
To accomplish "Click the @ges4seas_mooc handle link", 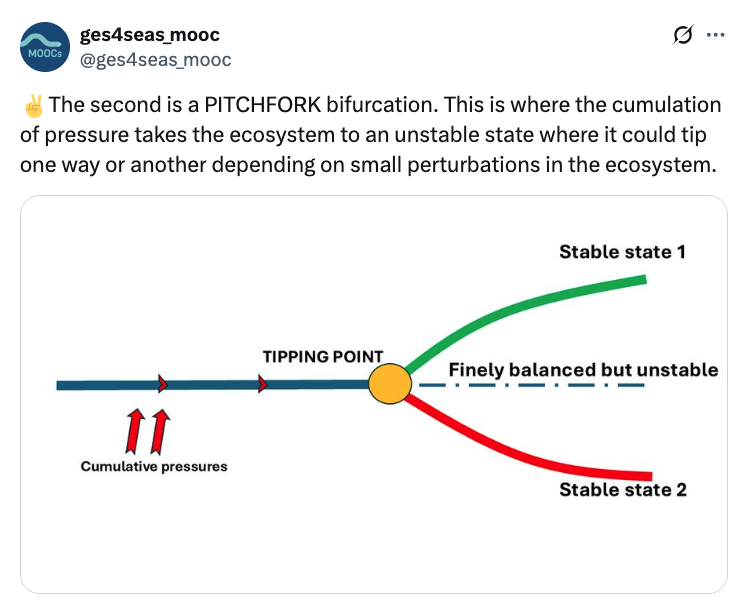I will click(x=155, y=60).
